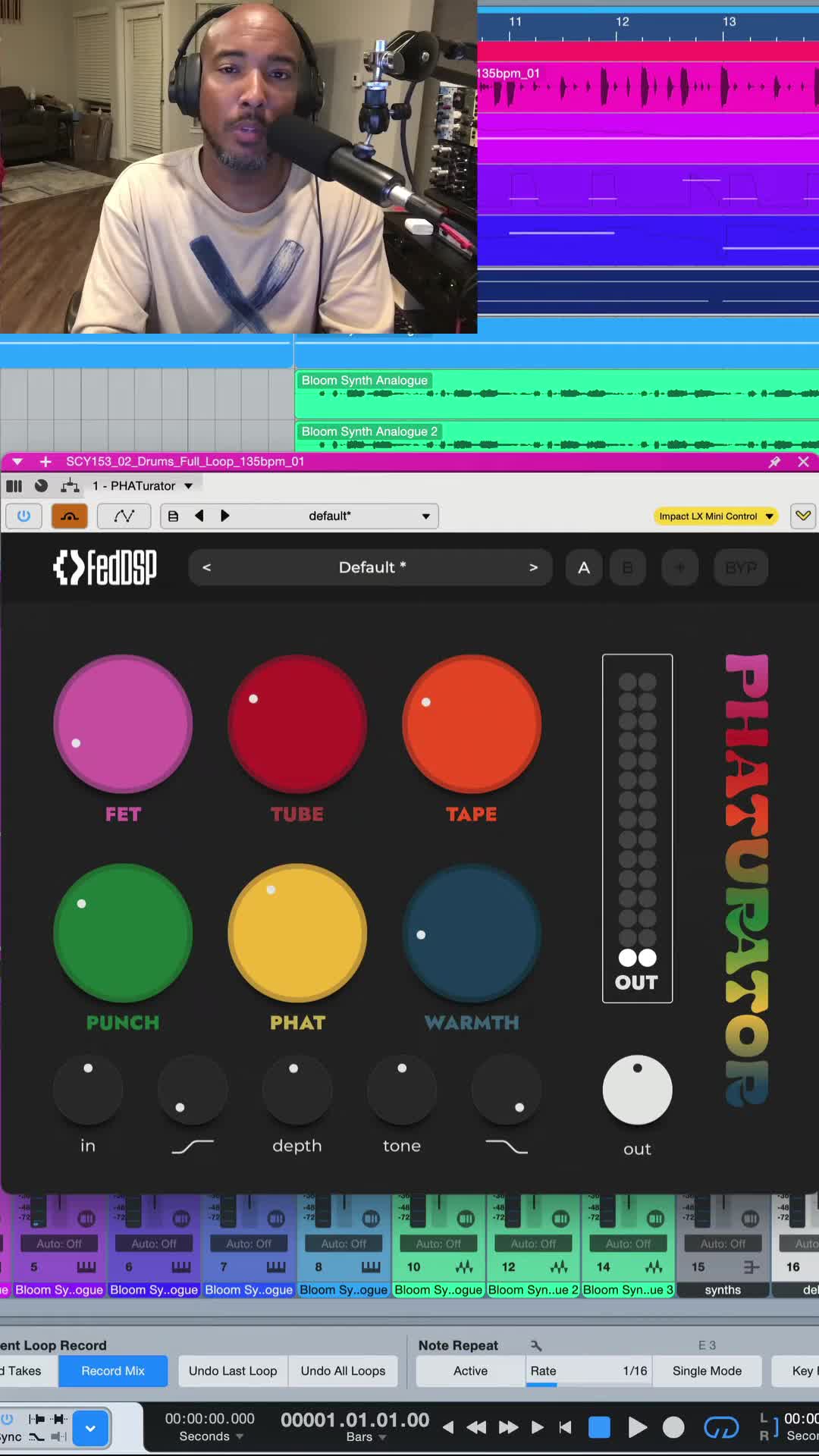Select the B state button
Viewport: 819px width, 1456px height.
tap(627, 567)
